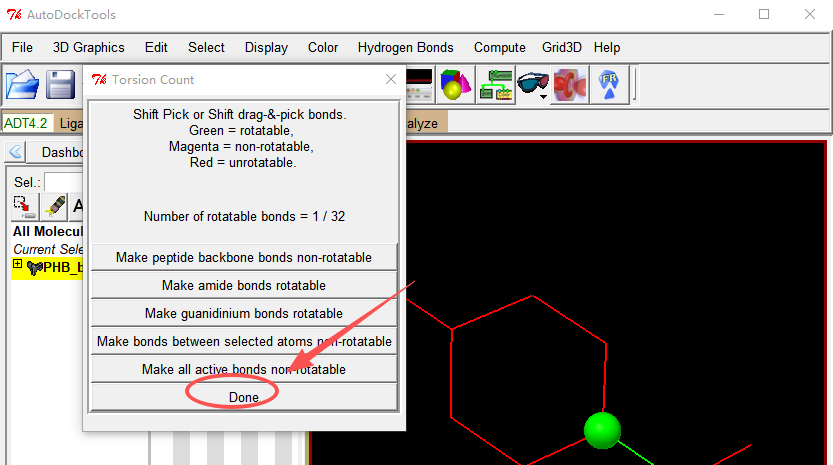This screenshot has width=833, height=465.
Task: Expand the PHB molecule tree node
Action: pyautogui.click(x=18, y=265)
